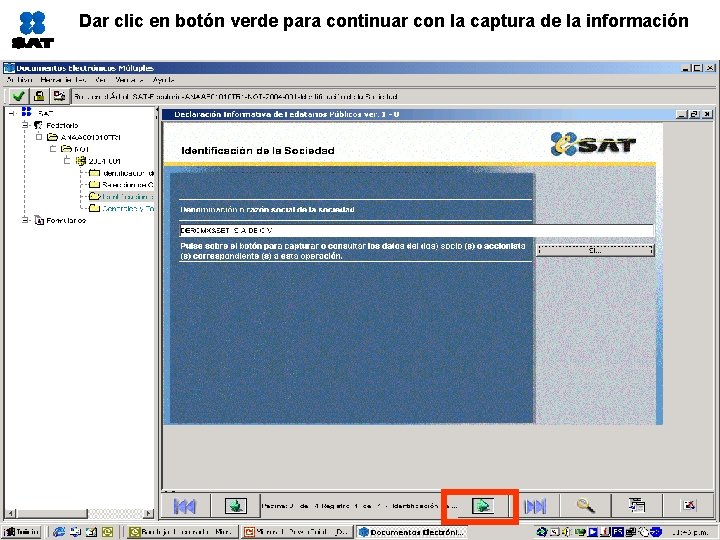Image resolution: width=720 pixels, height=540 pixels.
Task: Expand the Formularios tree node
Action: (x=26, y=220)
